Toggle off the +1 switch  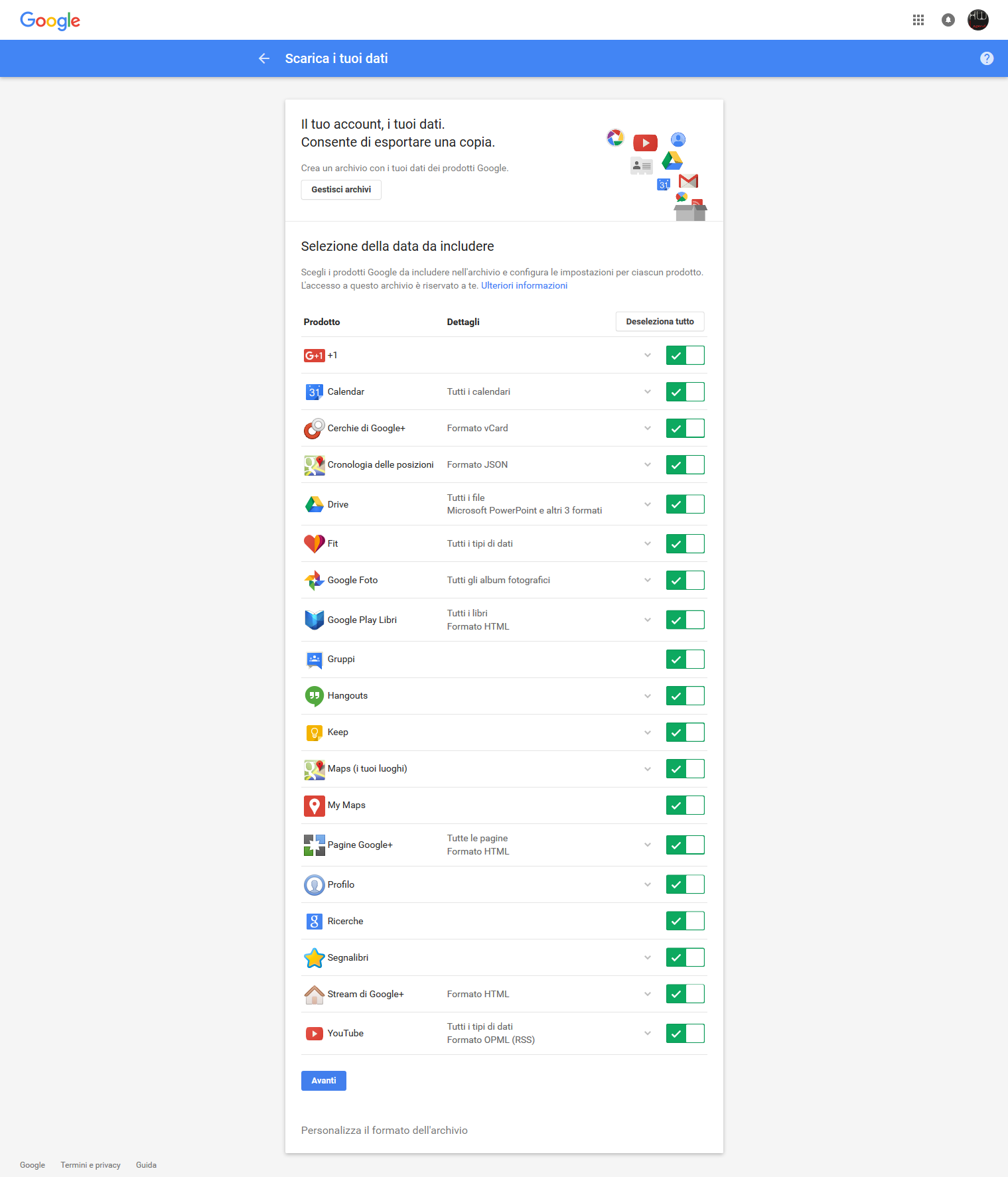coord(685,356)
